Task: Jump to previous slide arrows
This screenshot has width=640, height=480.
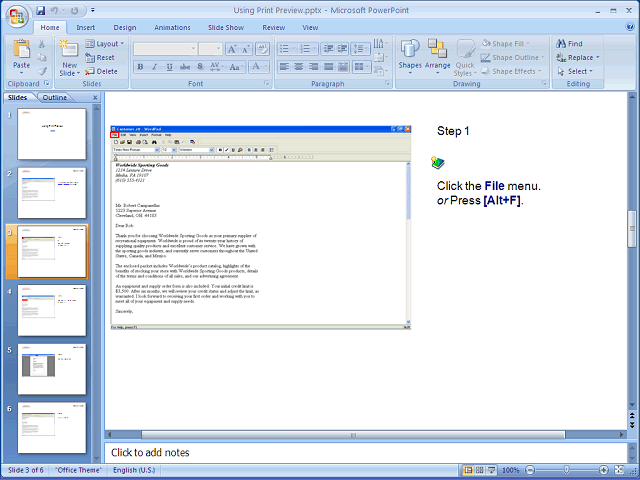Action: tap(632, 416)
